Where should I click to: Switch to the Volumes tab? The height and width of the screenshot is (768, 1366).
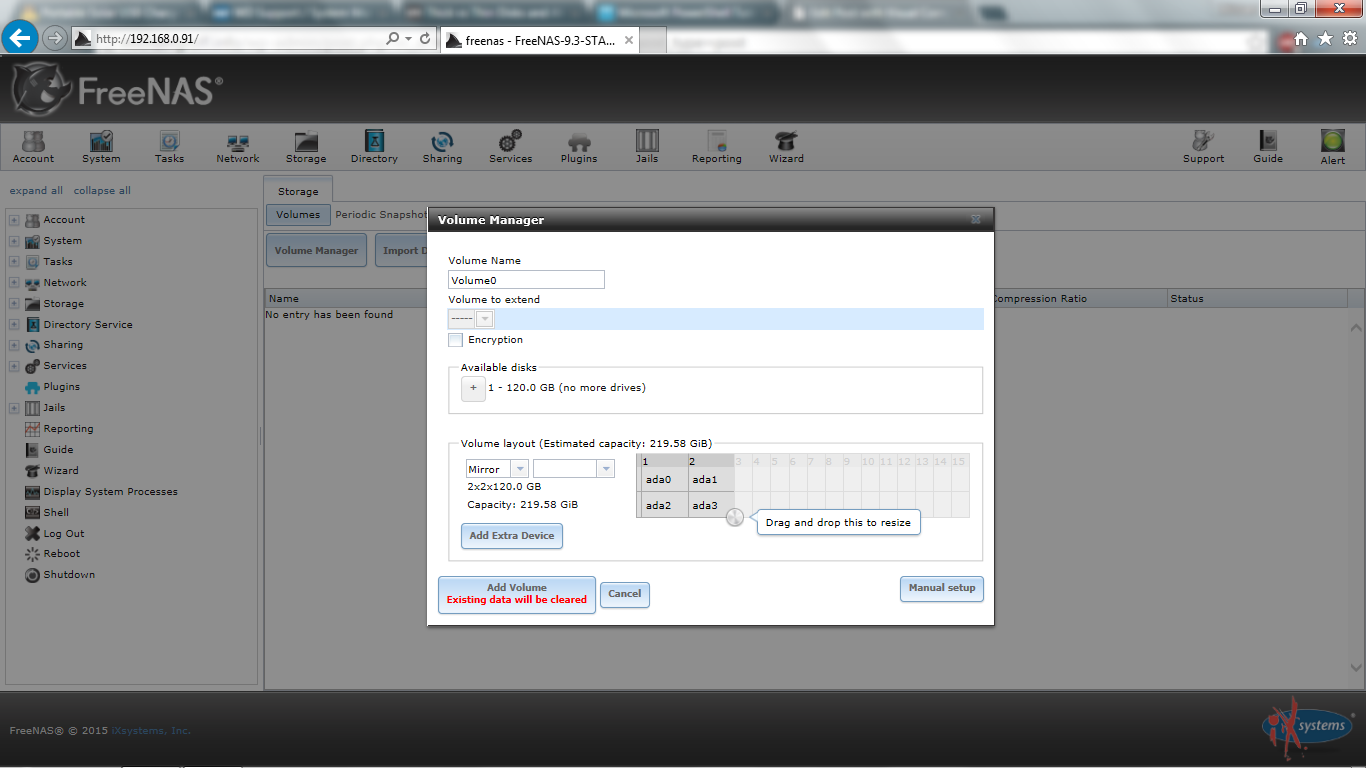[298, 215]
